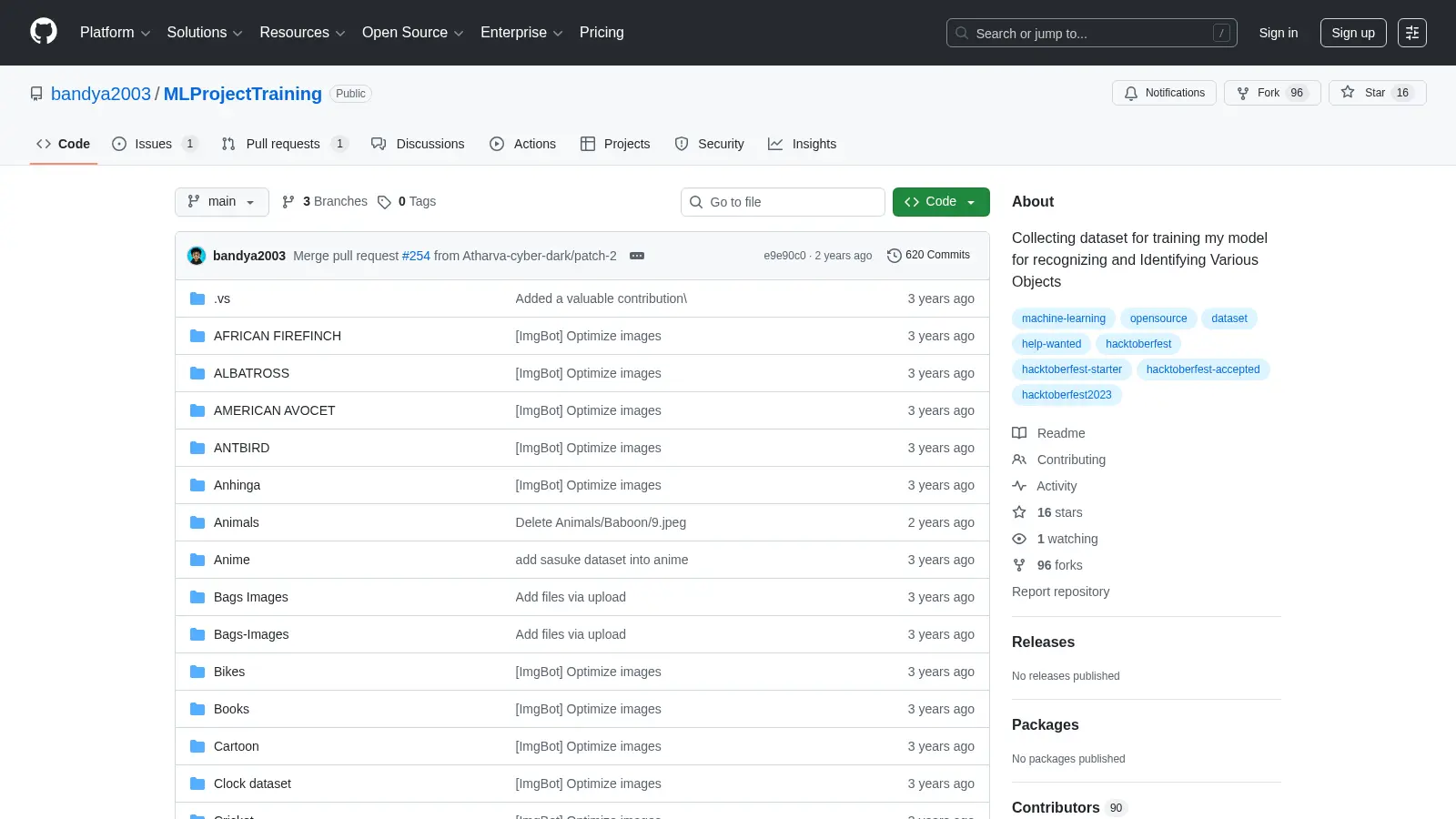Click the Go to file search field

[783, 202]
